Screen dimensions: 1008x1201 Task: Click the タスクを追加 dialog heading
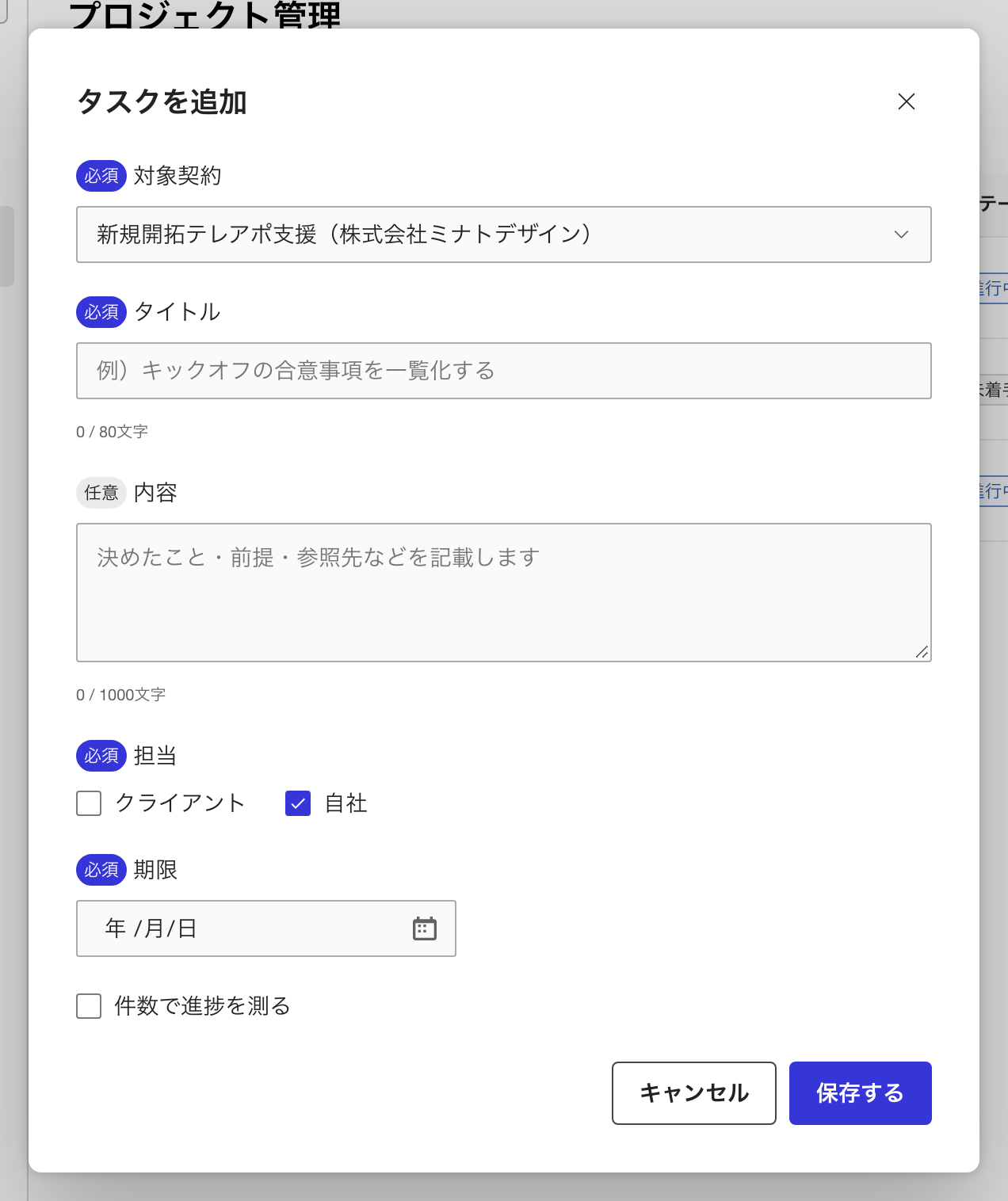(162, 102)
